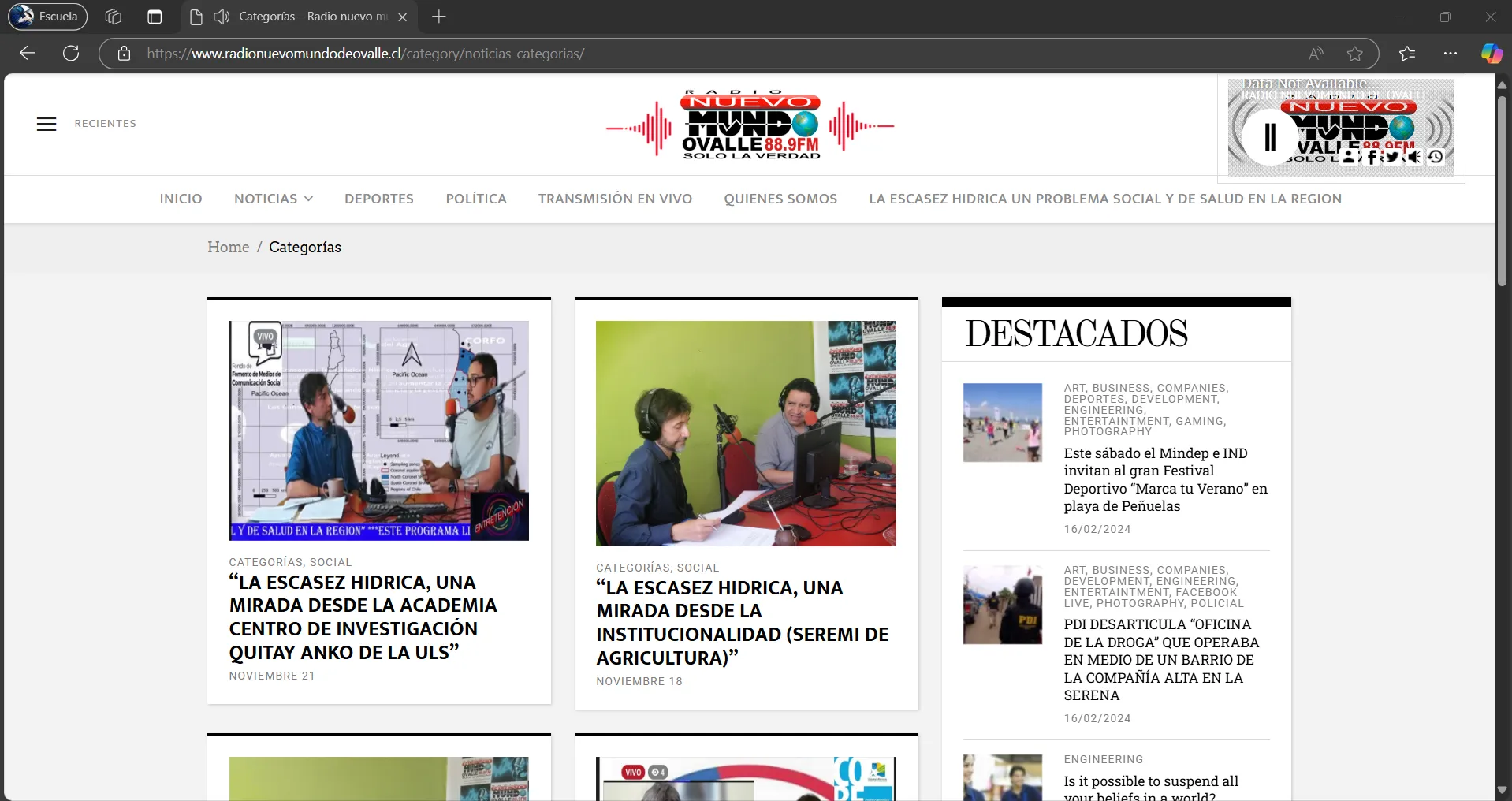Viewport: 1512px width, 801px height.
Task: Open Facebook icon on the radio player
Action: 1372,157
